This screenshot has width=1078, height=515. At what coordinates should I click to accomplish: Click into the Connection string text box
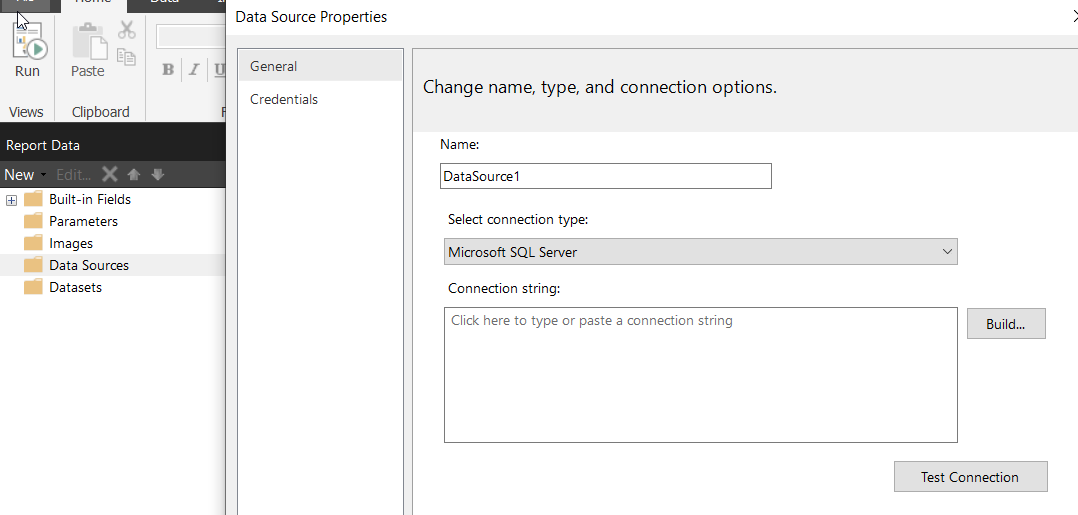pyautogui.click(x=701, y=375)
